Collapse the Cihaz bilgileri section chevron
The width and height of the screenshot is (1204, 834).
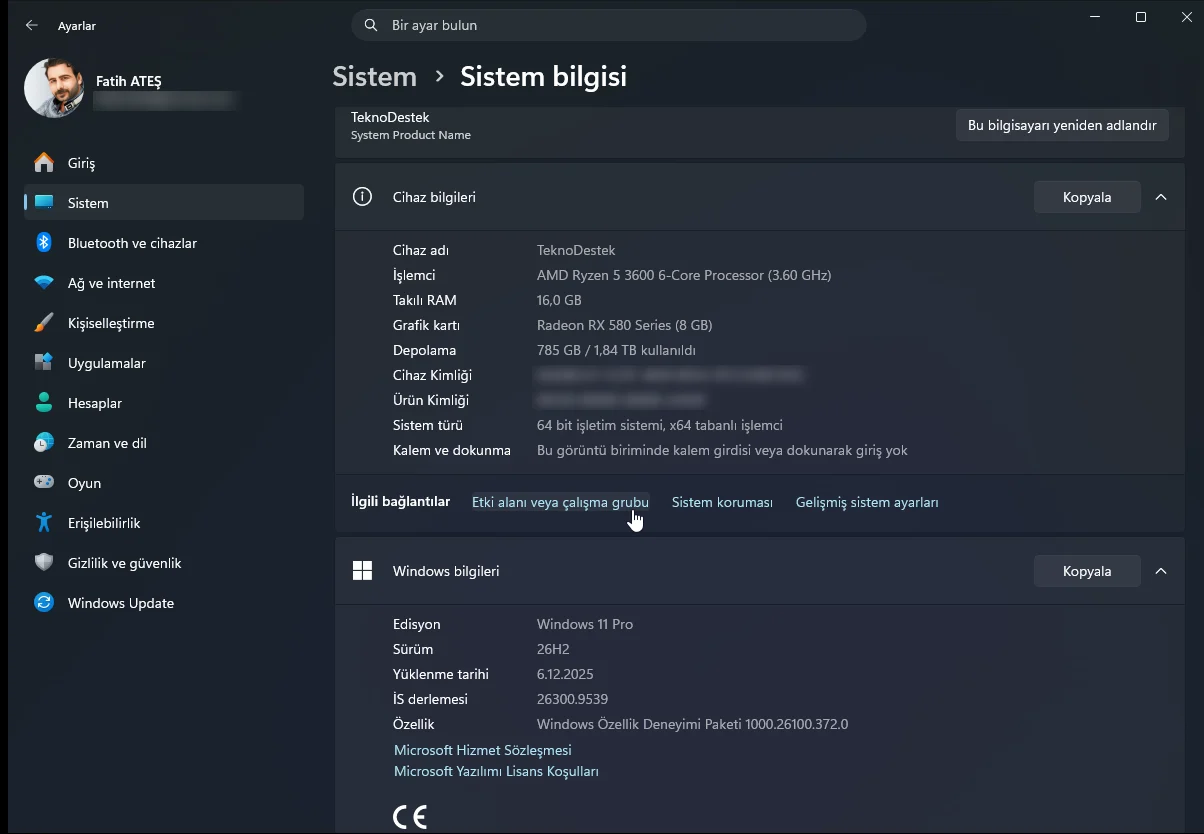click(x=1161, y=197)
